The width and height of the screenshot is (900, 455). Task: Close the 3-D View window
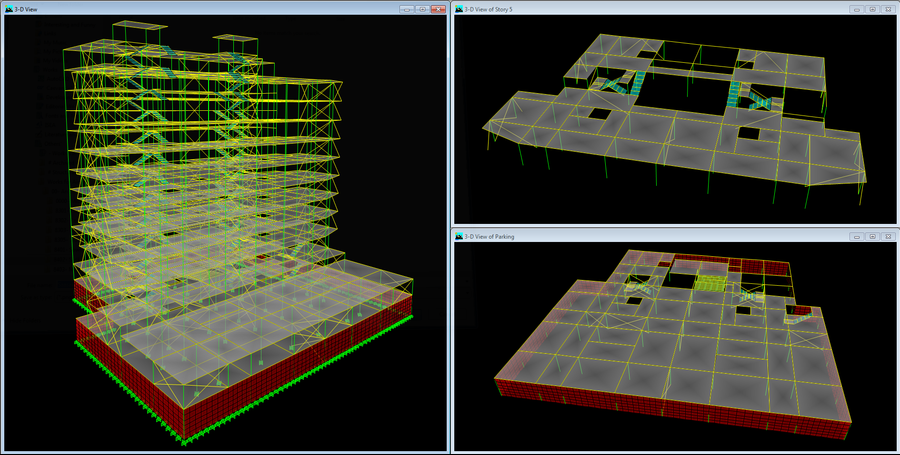pos(438,9)
